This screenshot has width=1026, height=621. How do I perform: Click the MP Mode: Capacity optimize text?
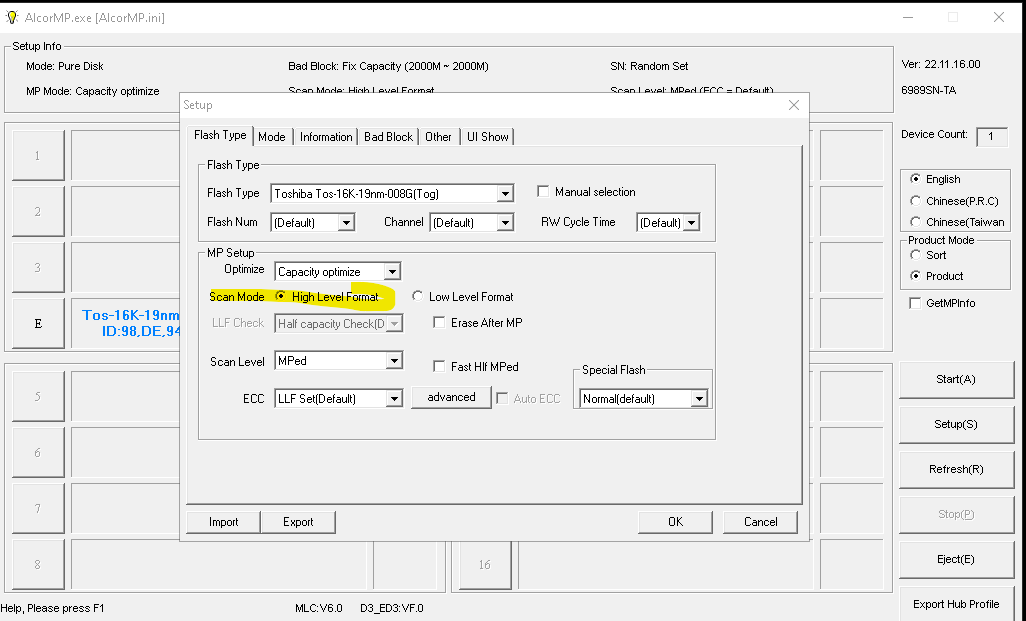(x=92, y=91)
